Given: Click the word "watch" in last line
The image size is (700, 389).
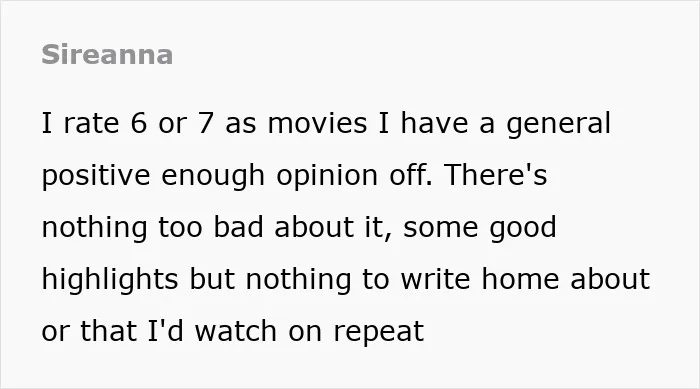Looking at the screenshot, I should (x=236, y=331).
